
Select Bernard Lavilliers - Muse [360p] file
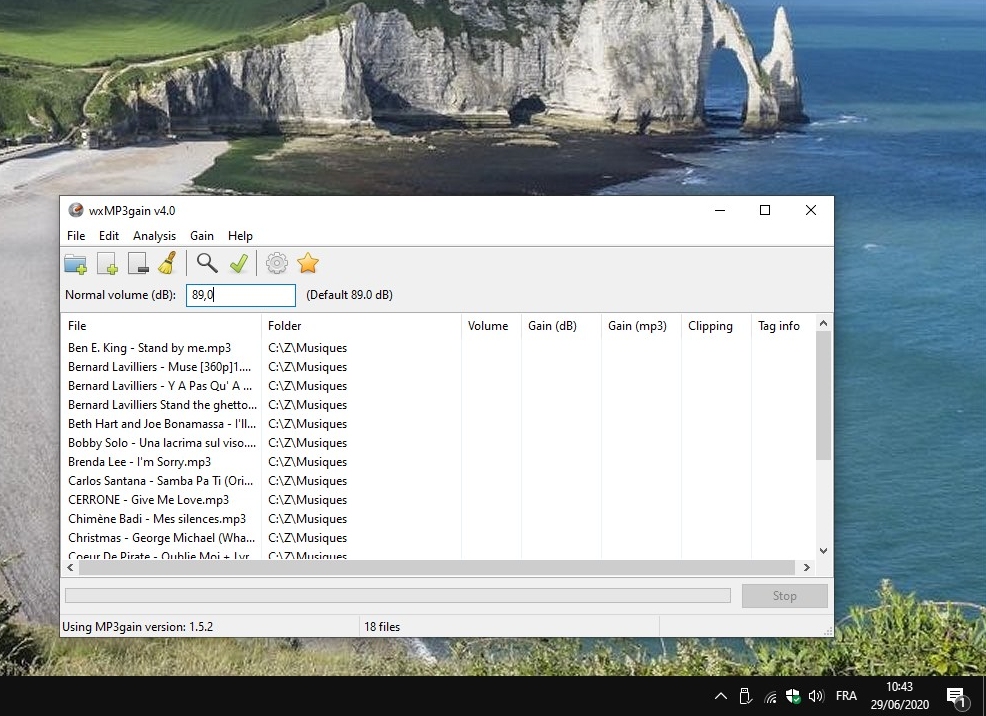160,366
